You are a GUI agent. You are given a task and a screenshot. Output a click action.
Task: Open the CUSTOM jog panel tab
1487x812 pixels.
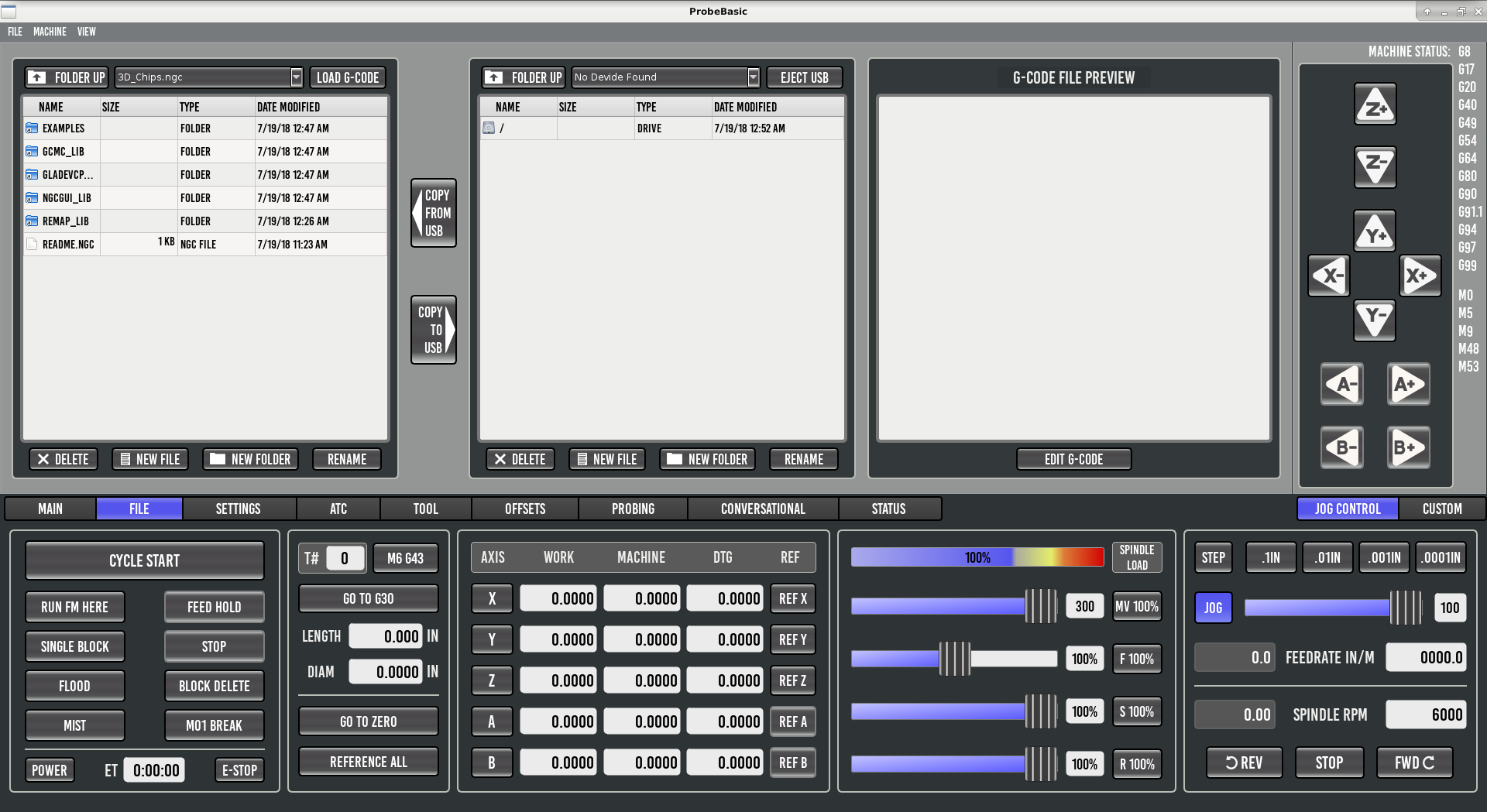[x=1442, y=509]
